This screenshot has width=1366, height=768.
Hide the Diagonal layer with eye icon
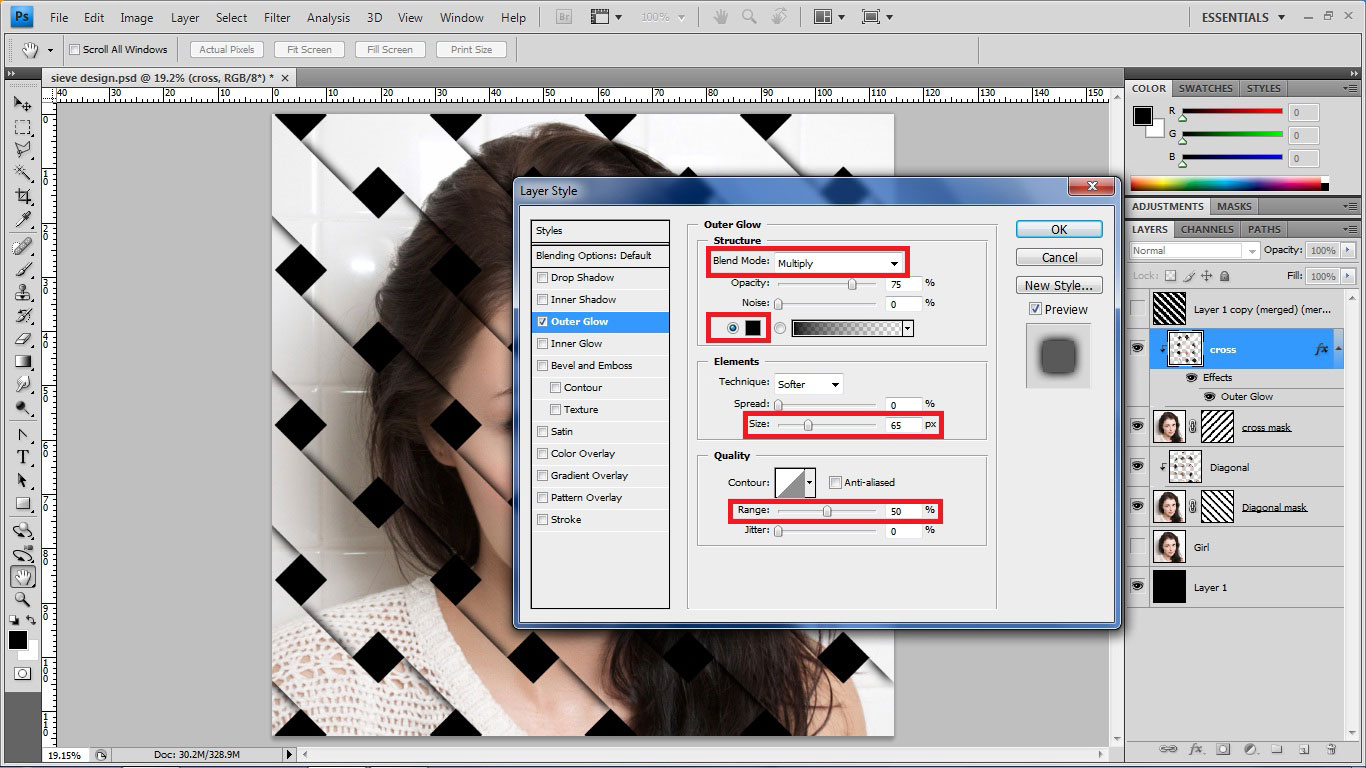coord(1137,466)
